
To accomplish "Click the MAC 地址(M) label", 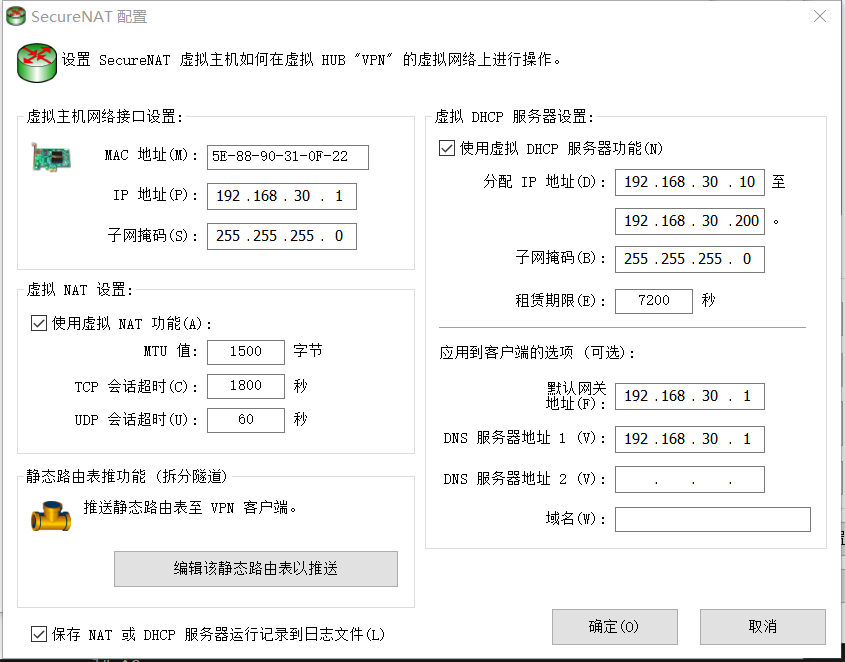I will point(152,156).
